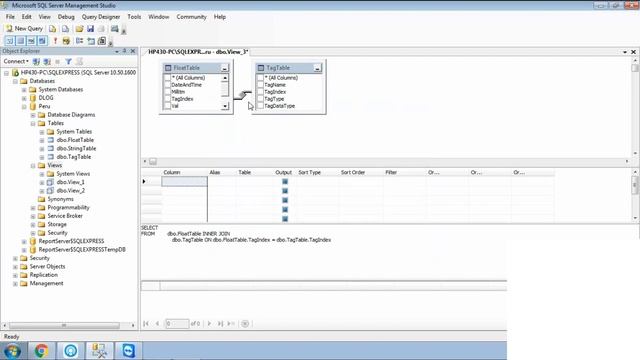The image size is (640, 360).
Task: Toggle the Show Criteria Pane icon
Action: (20, 41)
